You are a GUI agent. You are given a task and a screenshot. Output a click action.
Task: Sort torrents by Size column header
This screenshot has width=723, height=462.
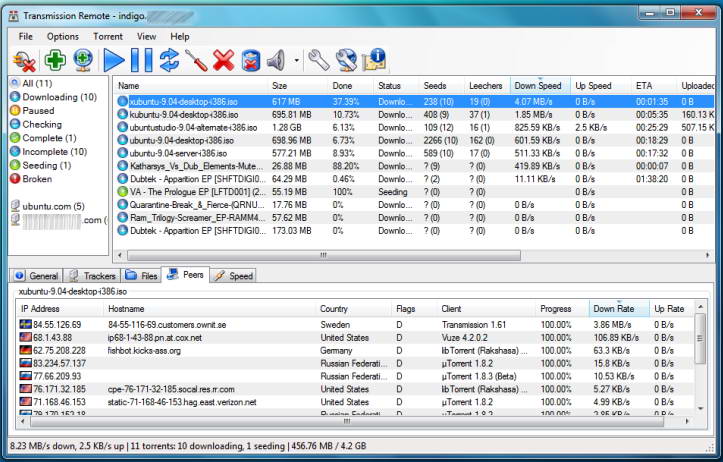[298, 86]
